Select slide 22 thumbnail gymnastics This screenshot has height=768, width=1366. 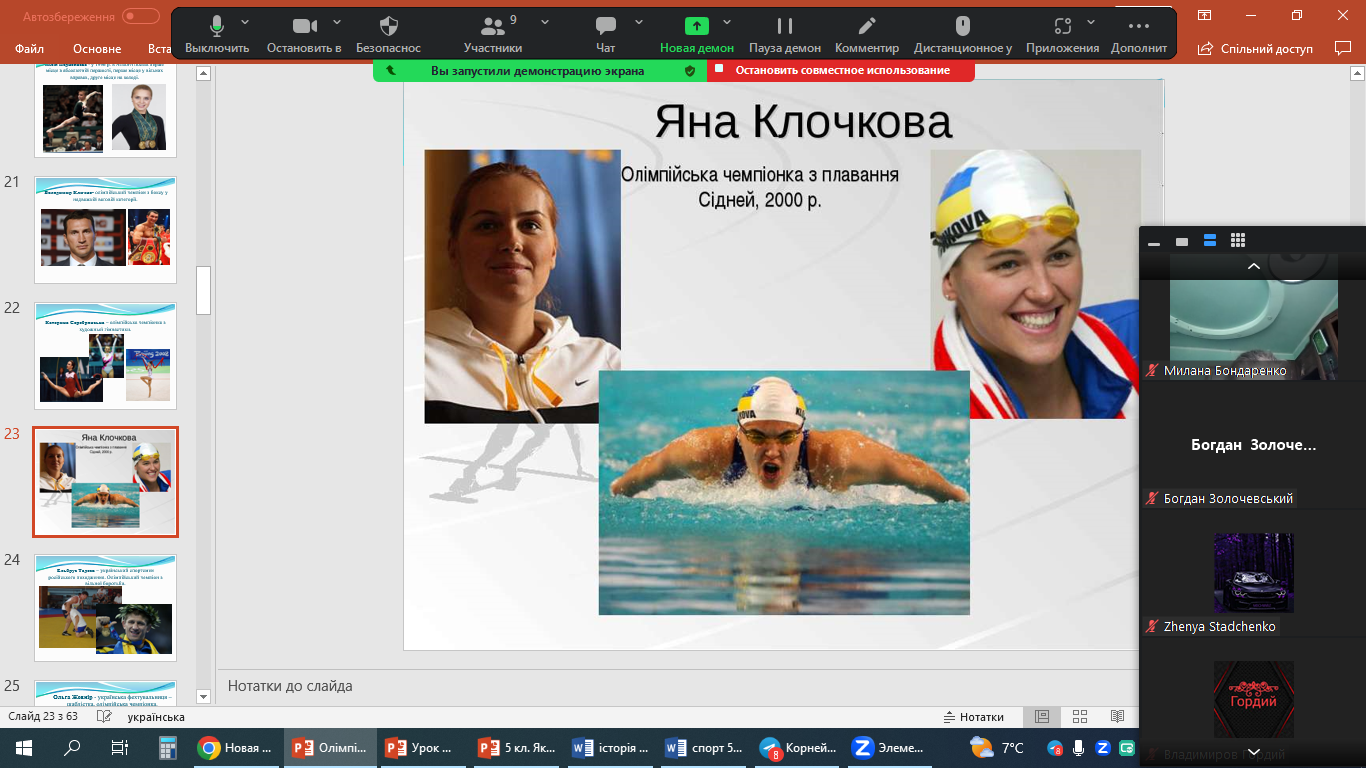tap(106, 356)
